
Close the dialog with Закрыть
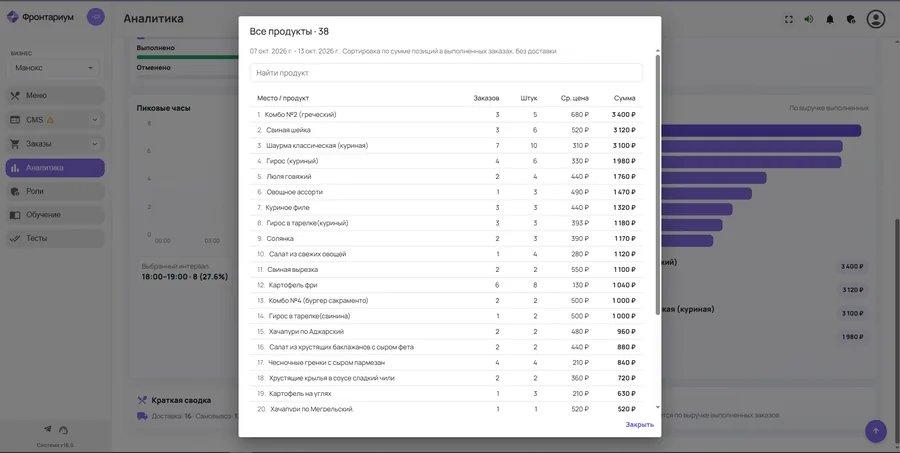[639, 425]
